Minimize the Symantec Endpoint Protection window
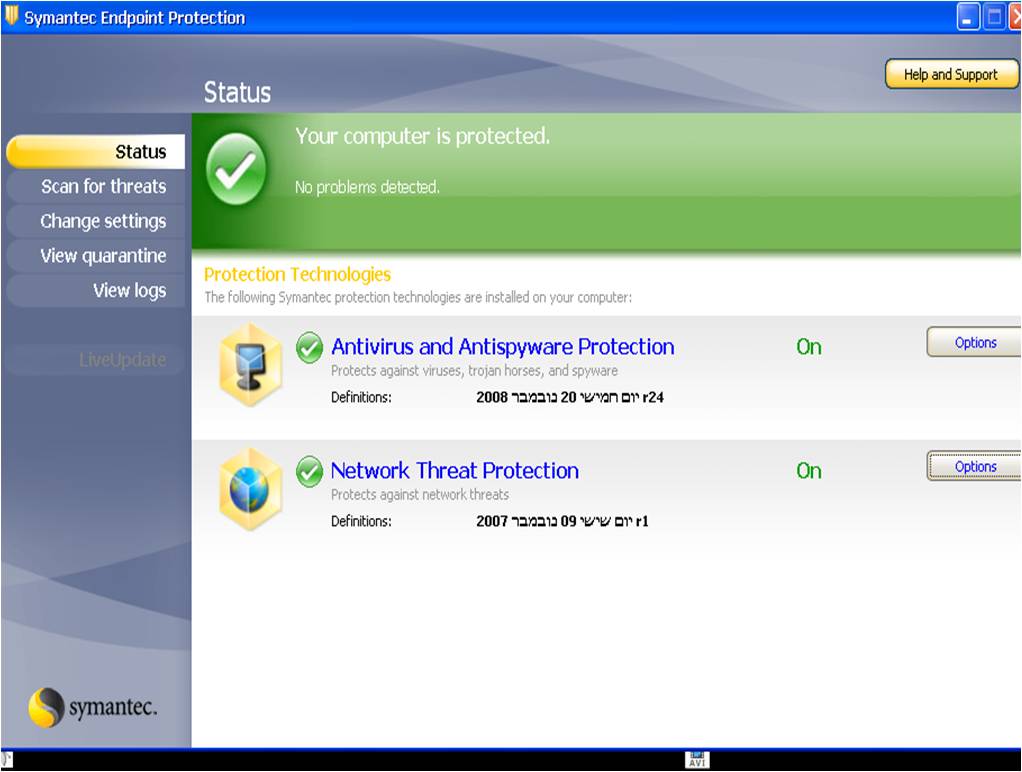Viewport: 1022px width, 772px height. 968,17
